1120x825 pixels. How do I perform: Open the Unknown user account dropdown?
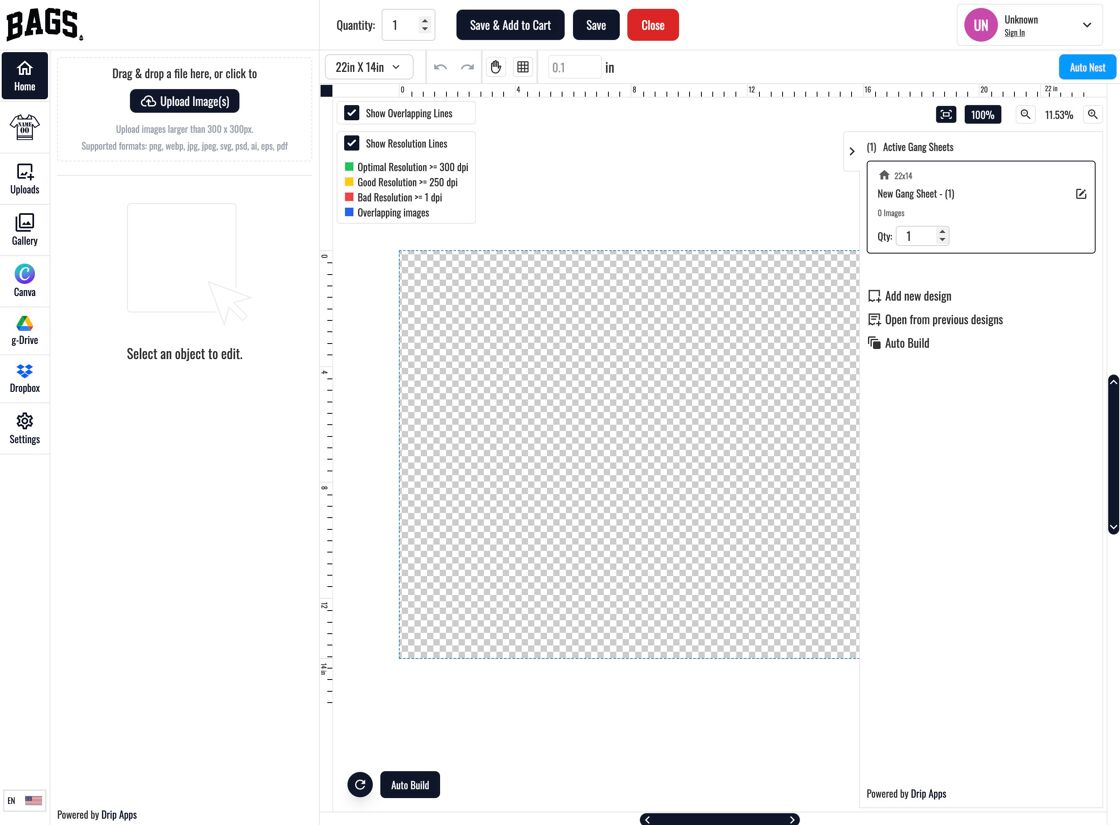tap(1029, 25)
